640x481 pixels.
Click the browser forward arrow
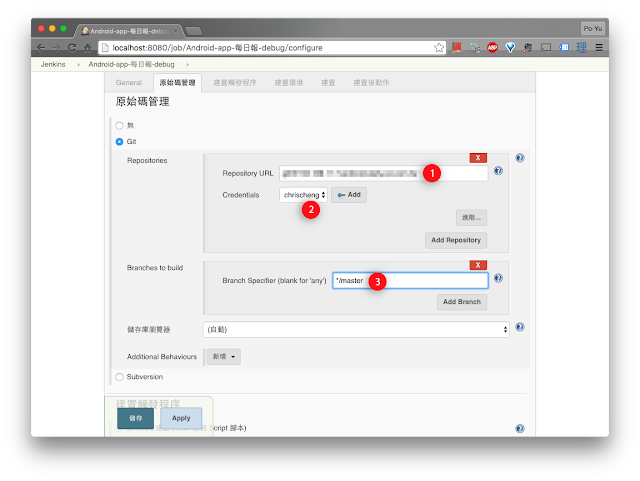56,48
